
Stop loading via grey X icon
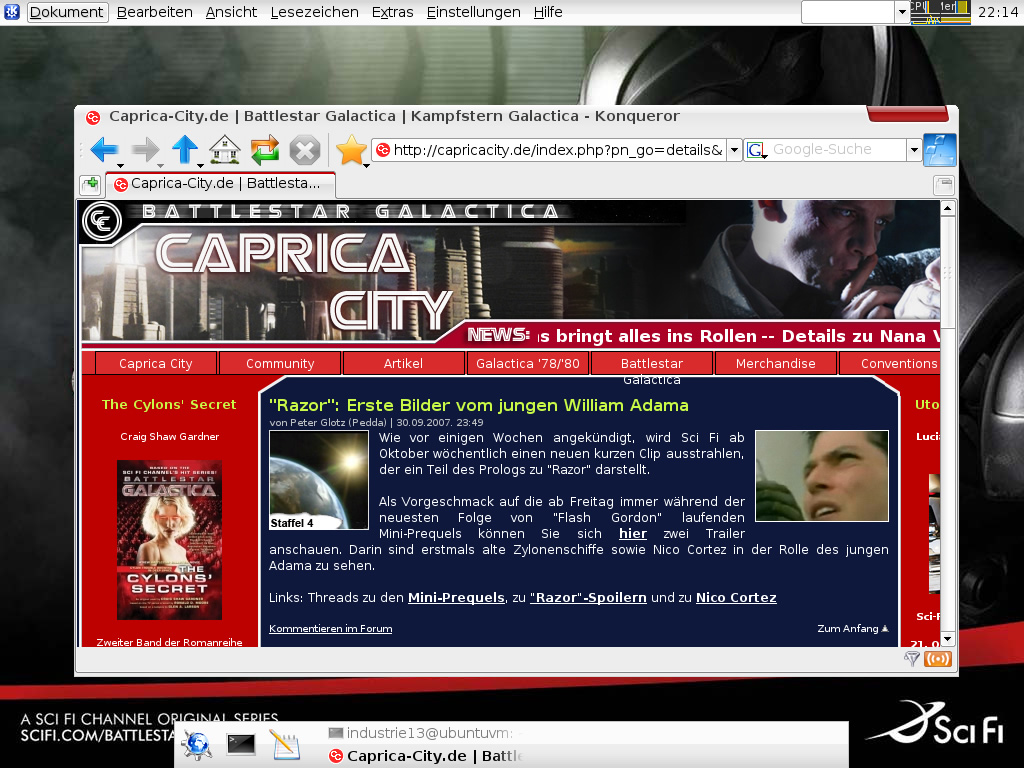[x=304, y=150]
